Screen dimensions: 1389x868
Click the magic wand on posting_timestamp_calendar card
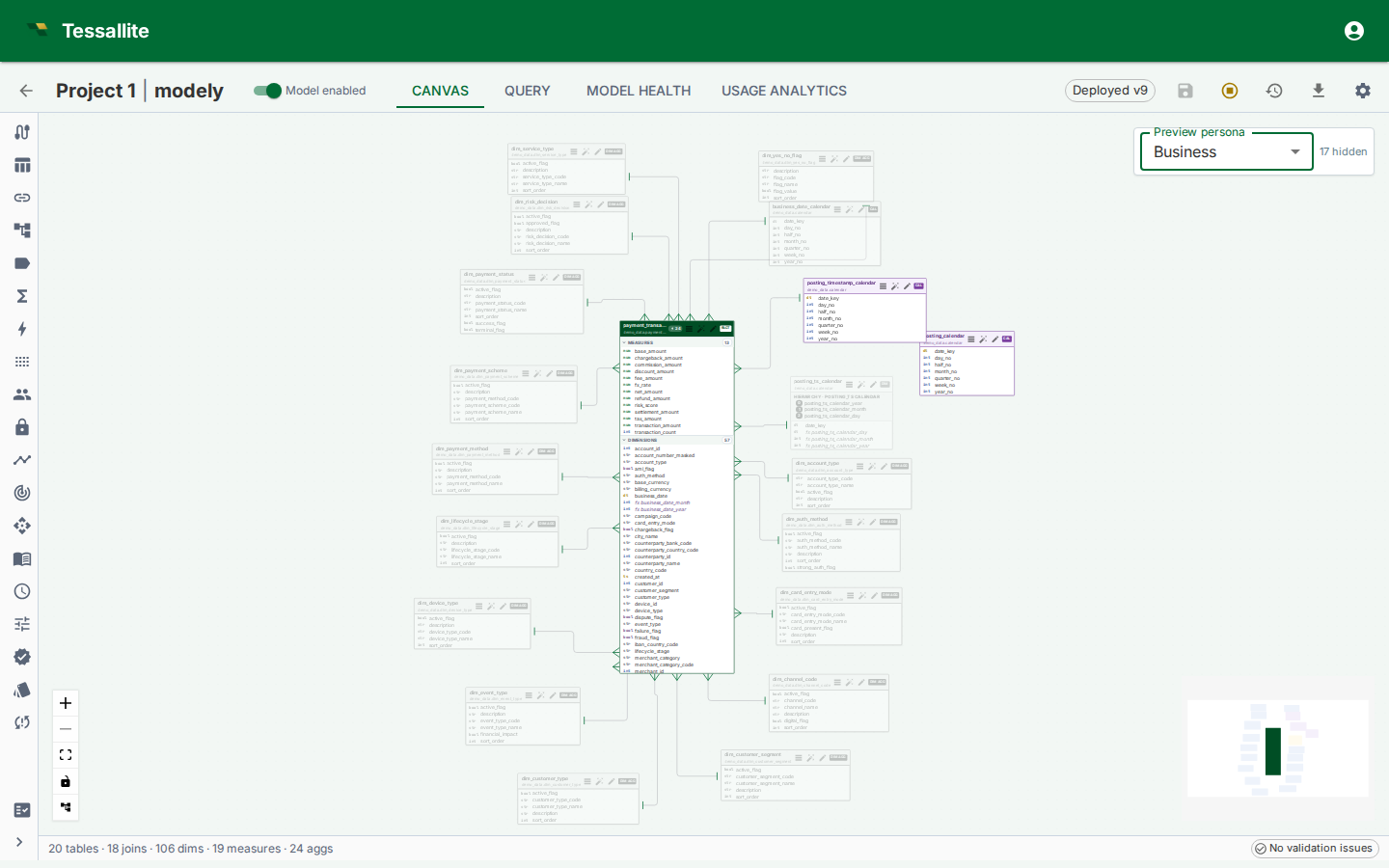click(x=895, y=286)
